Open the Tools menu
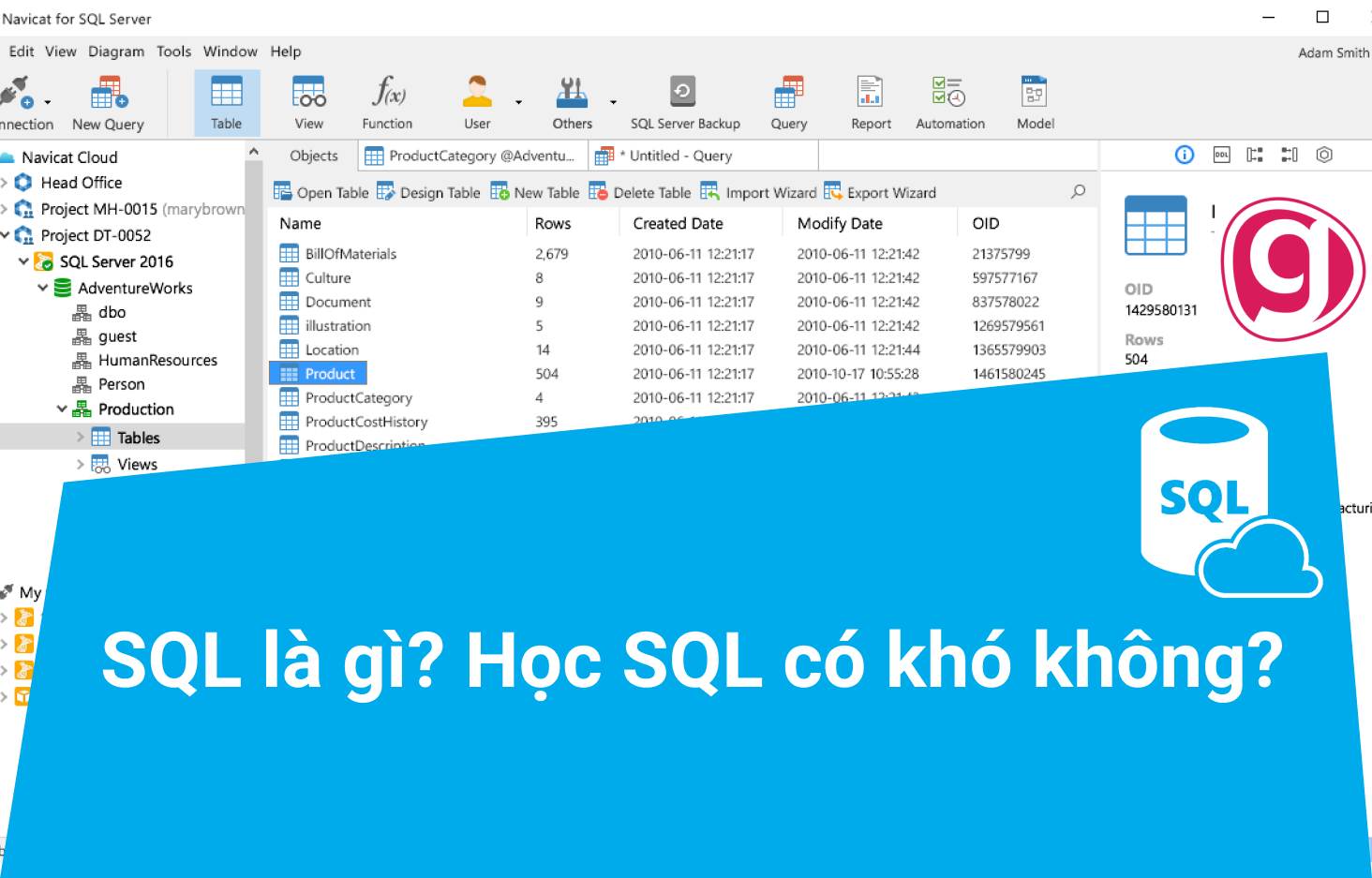Viewport: 1372px width, 878px height. [173, 52]
